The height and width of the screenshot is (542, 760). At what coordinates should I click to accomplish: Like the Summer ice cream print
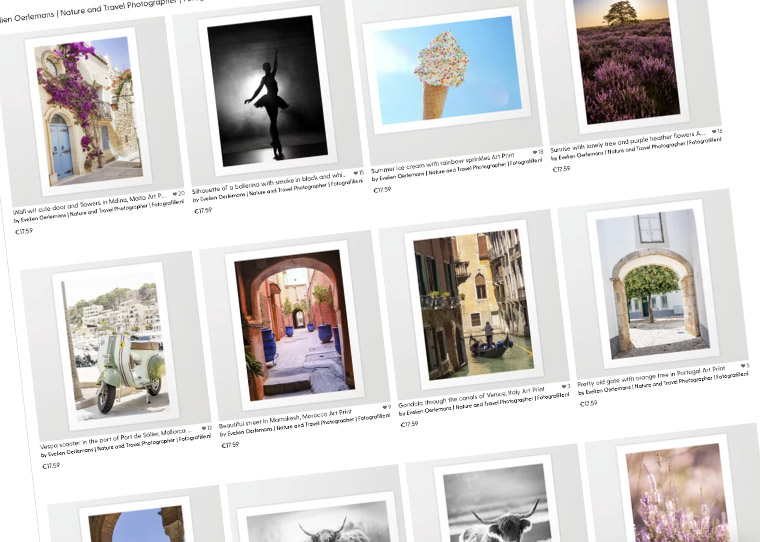[538, 152]
